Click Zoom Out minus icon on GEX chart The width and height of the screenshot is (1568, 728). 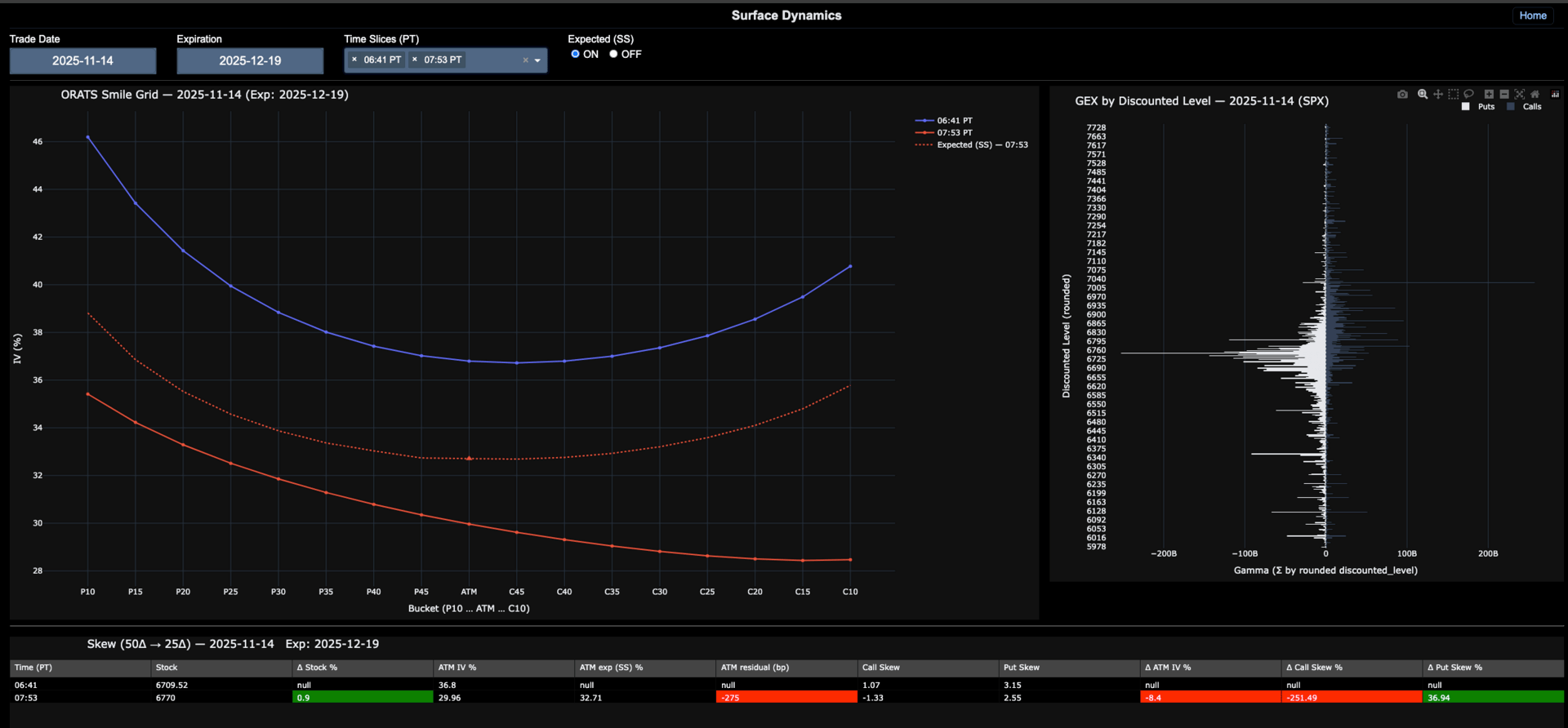coord(1504,95)
